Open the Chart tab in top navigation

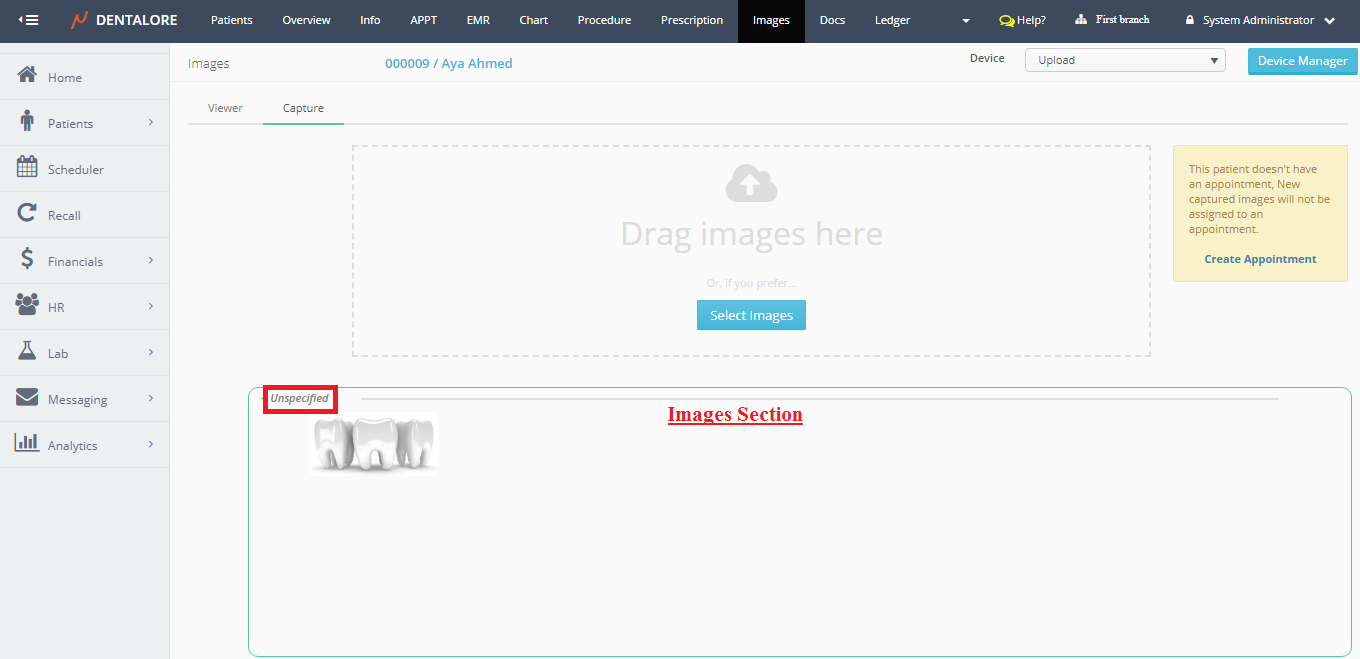point(533,20)
